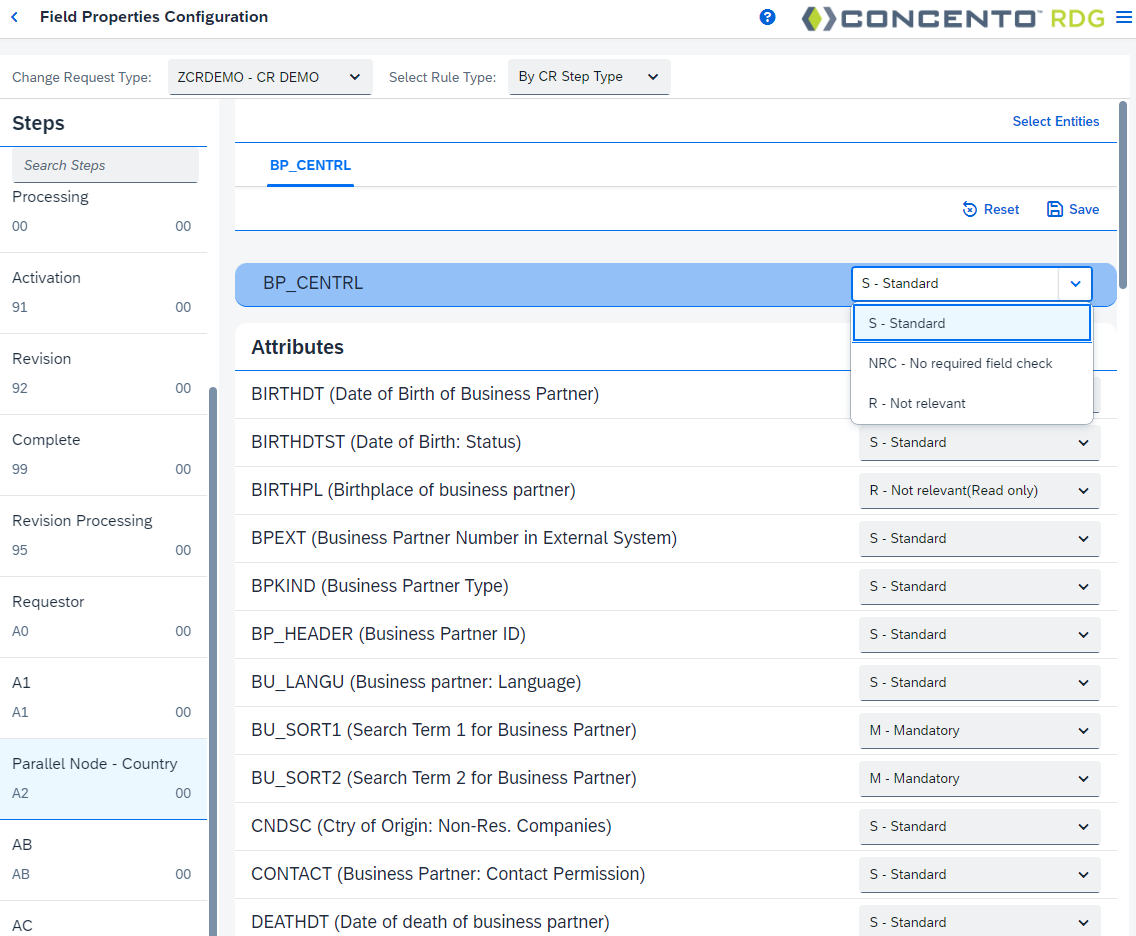The image size is (1136, 936).
Task: Choose NRC - No required field check
Action: [972, 364]
